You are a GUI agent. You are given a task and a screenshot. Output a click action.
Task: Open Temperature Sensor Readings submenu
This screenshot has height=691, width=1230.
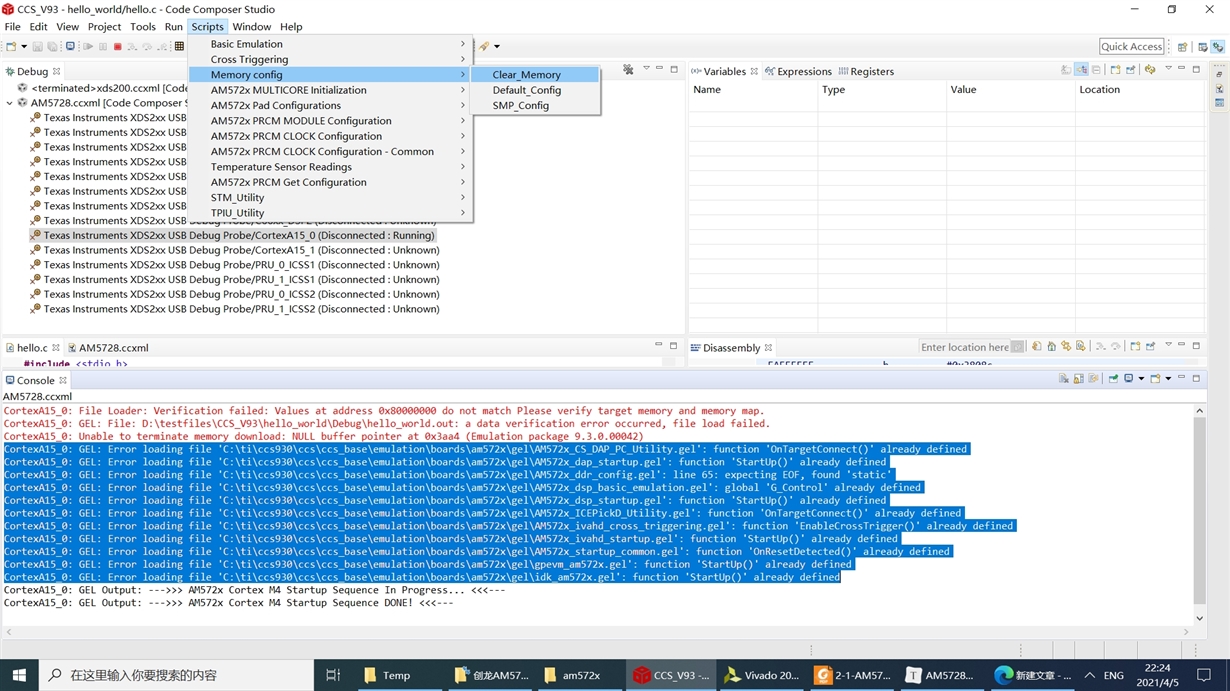[x=330, y=167]
